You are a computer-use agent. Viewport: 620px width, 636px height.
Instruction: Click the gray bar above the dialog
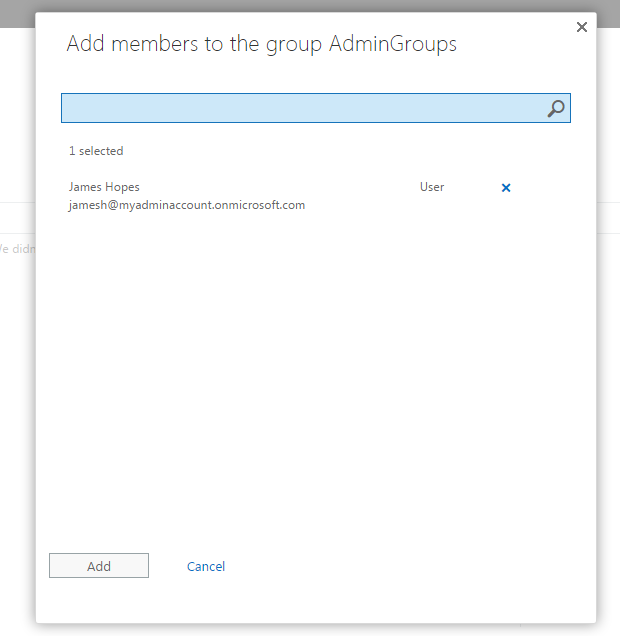click(300, 6)
